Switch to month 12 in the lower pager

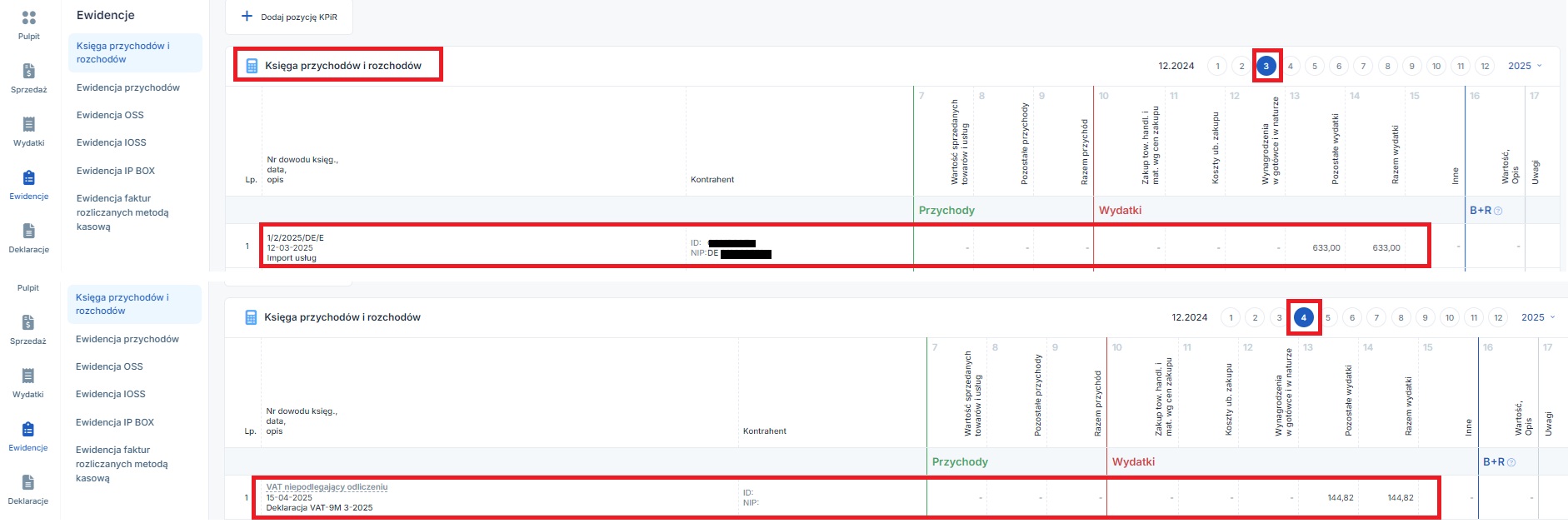click(x=1498, y=318)
